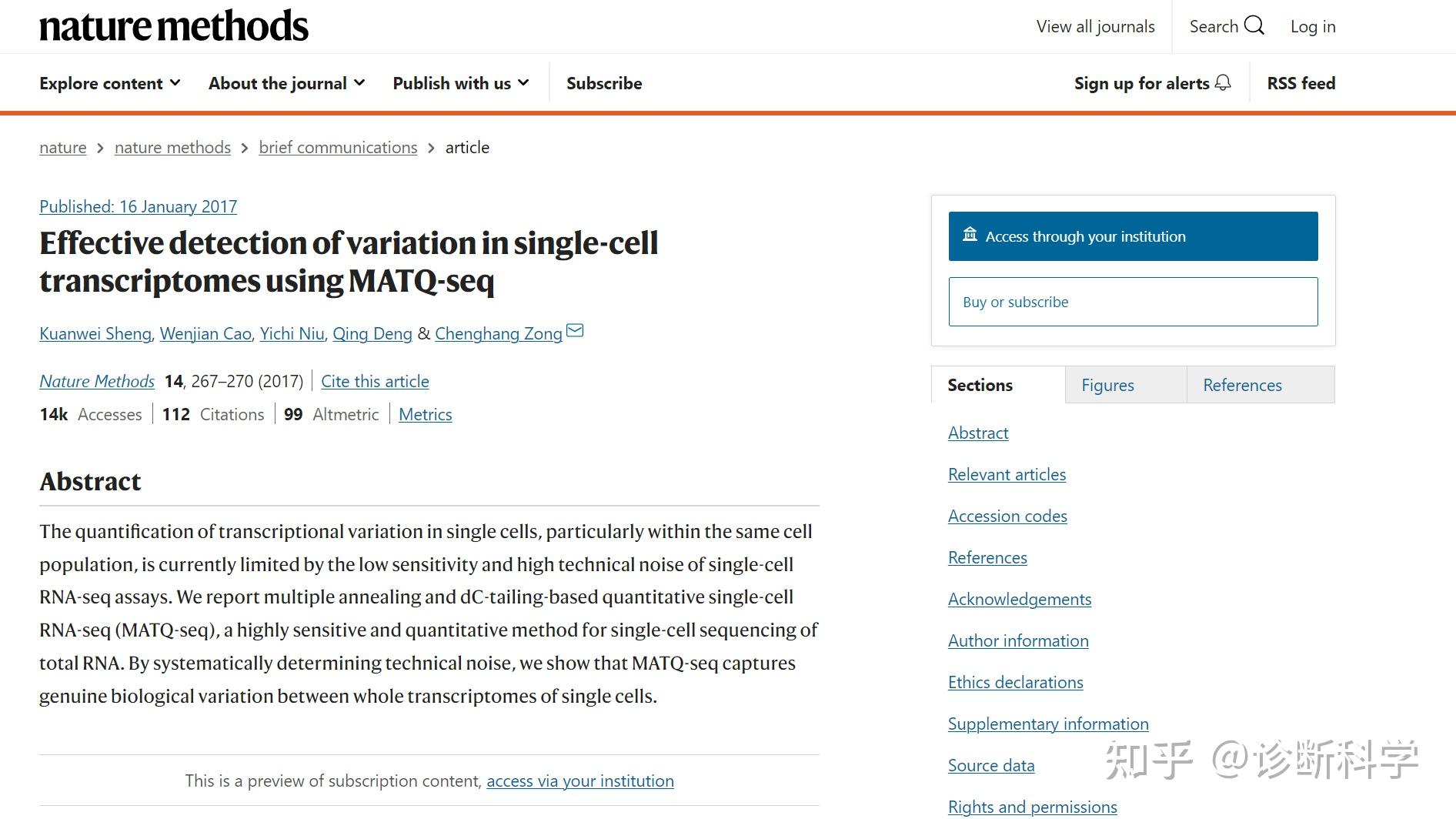The image size is (1456, 819).
Task: Click the Subscribe menu item
Action: [604, 83]
